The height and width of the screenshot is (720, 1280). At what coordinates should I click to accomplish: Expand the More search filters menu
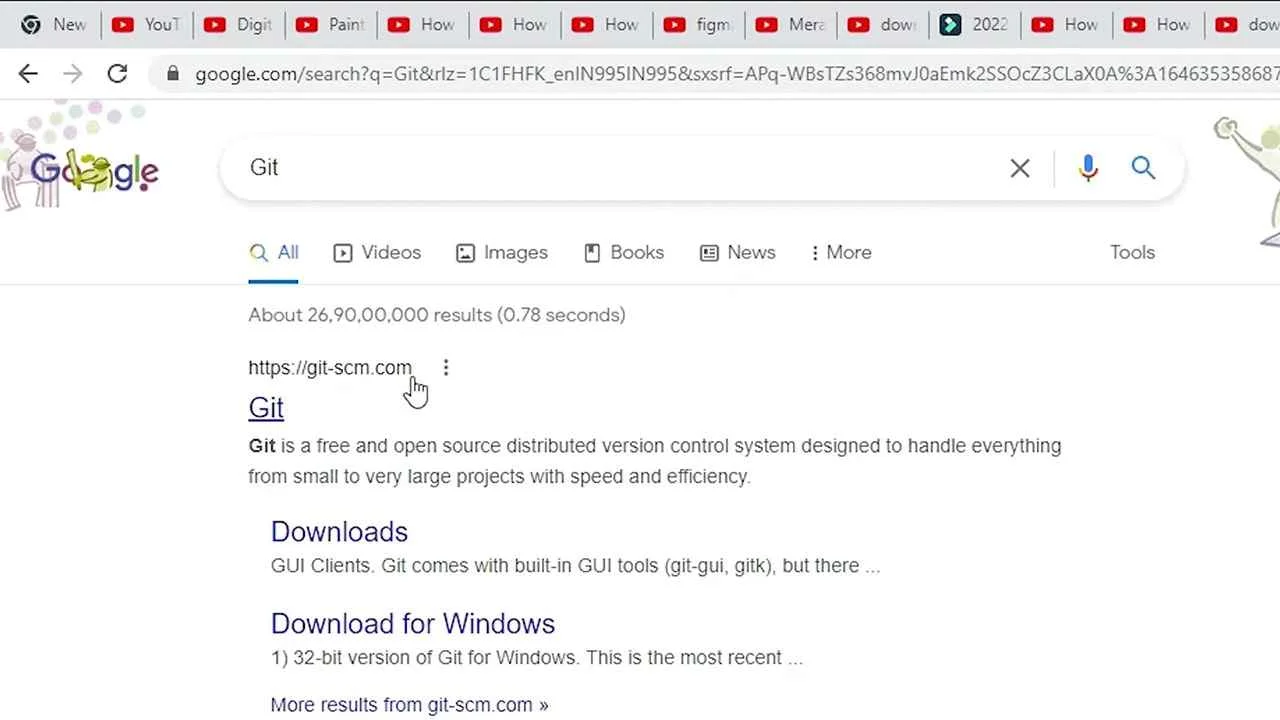(841, 253)
